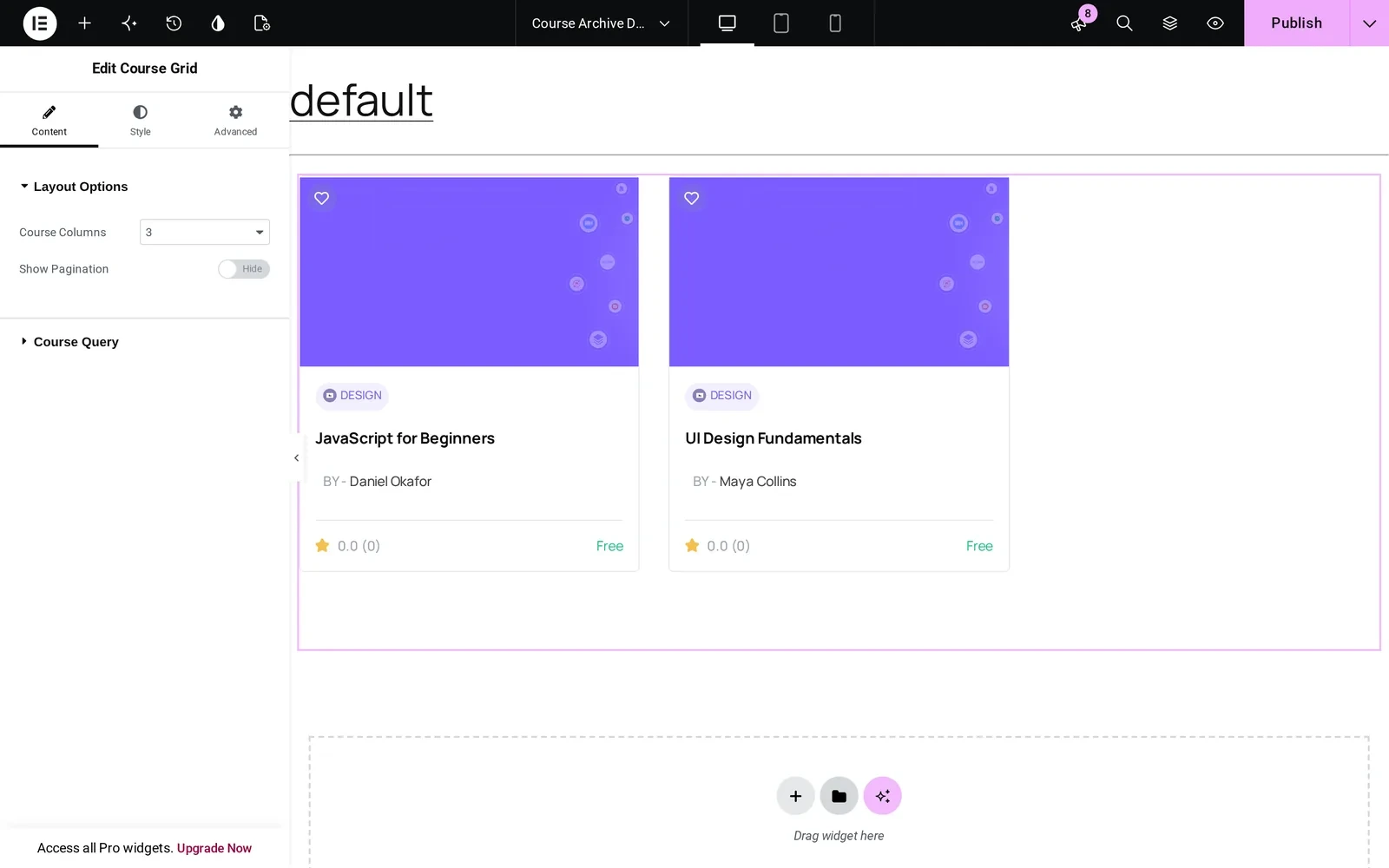Open the Course Columns dropdown
The width and height of the screenshot is (1389, 868).
205,232
